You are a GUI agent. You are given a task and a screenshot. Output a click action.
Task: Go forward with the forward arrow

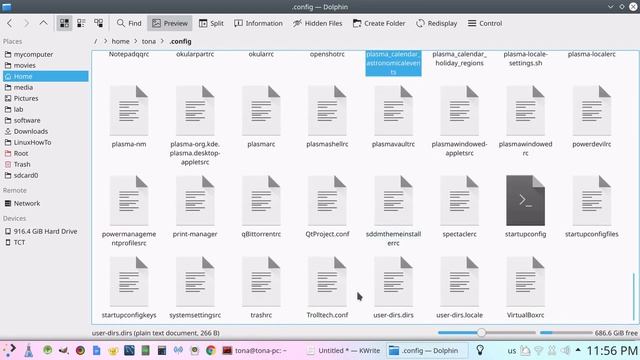(27, 23)
